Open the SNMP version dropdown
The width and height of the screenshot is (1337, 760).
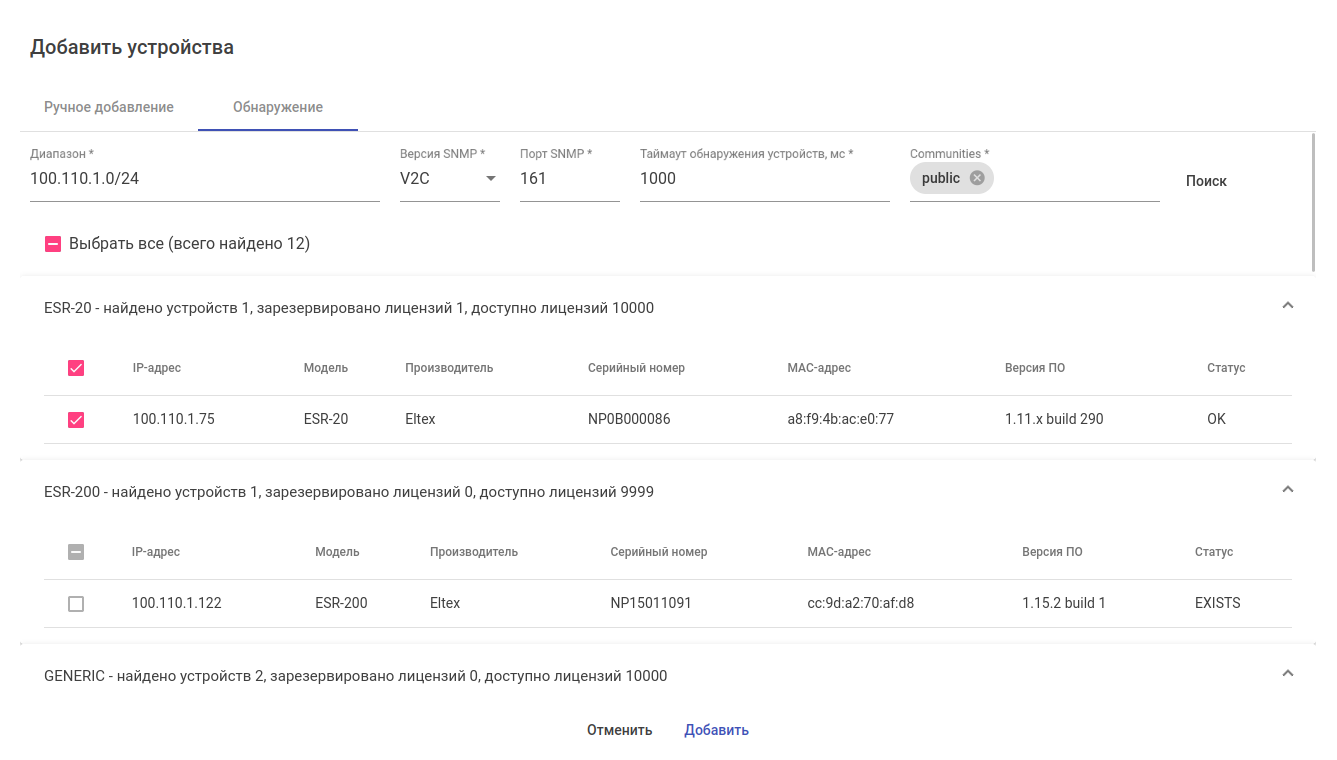(449, 179)
